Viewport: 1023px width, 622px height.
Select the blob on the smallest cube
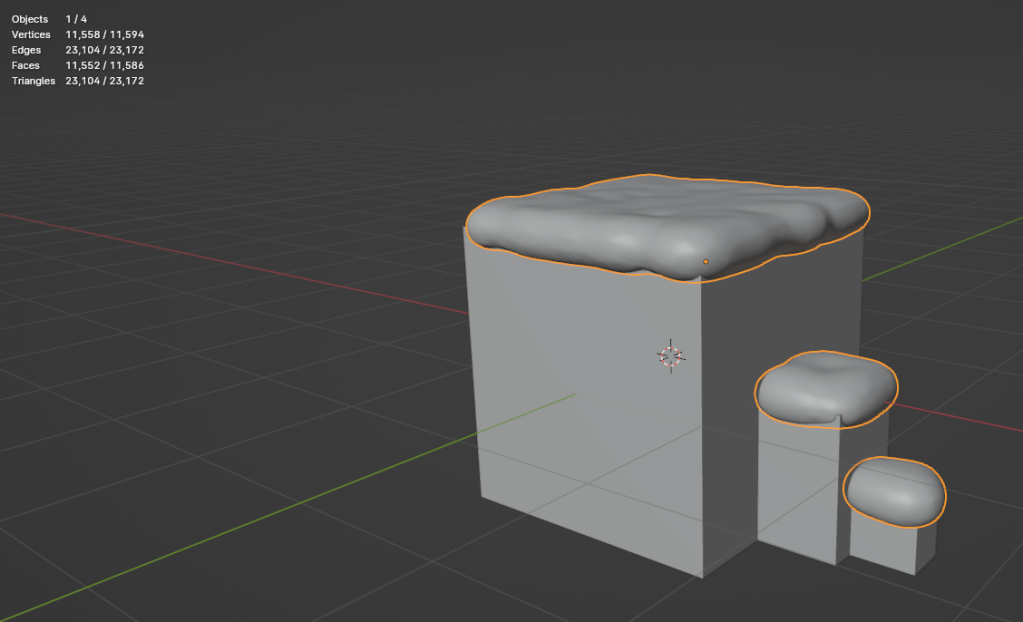(x=894, y=490)
